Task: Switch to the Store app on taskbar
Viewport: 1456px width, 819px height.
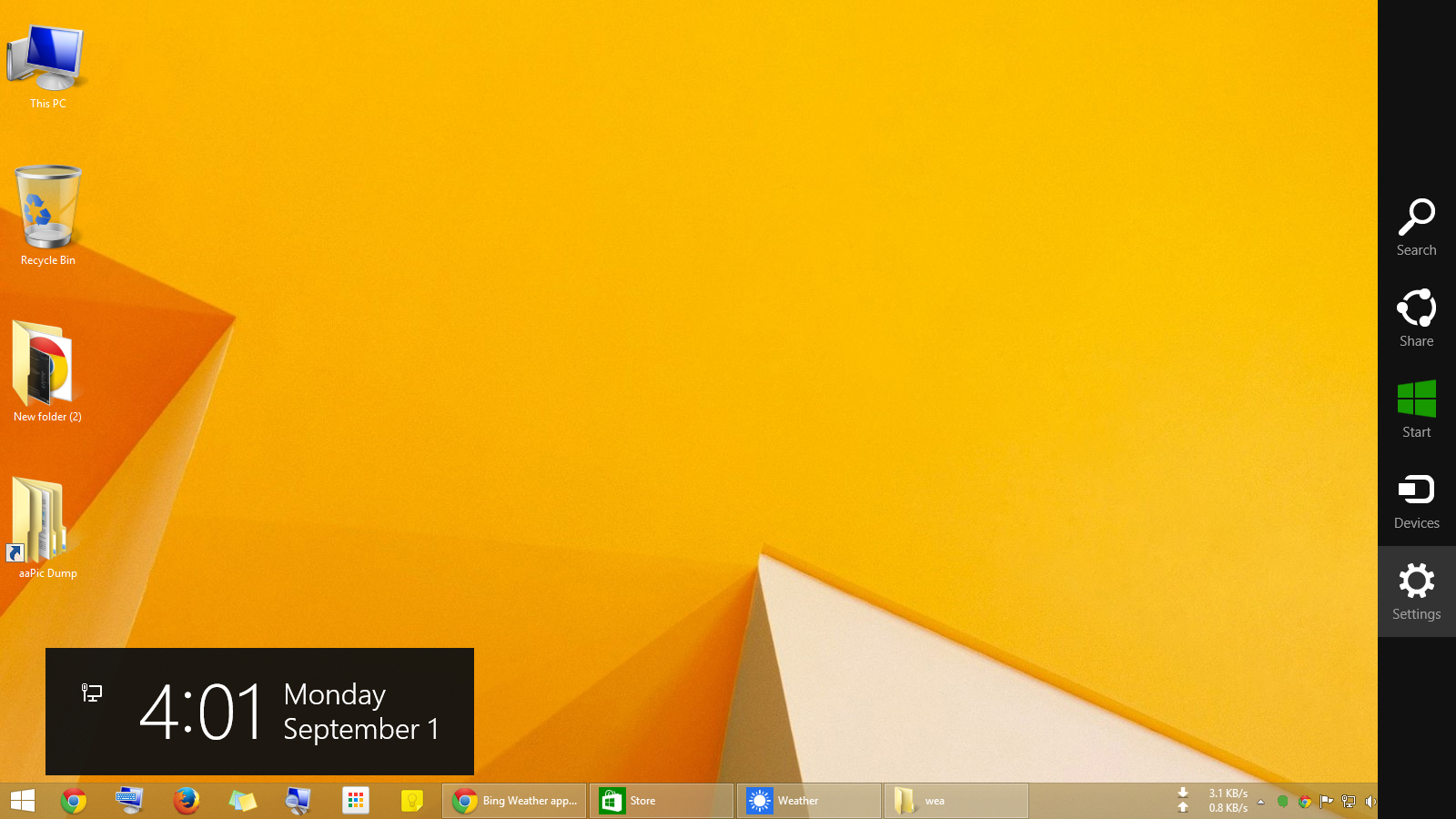Action: [662, 801]
